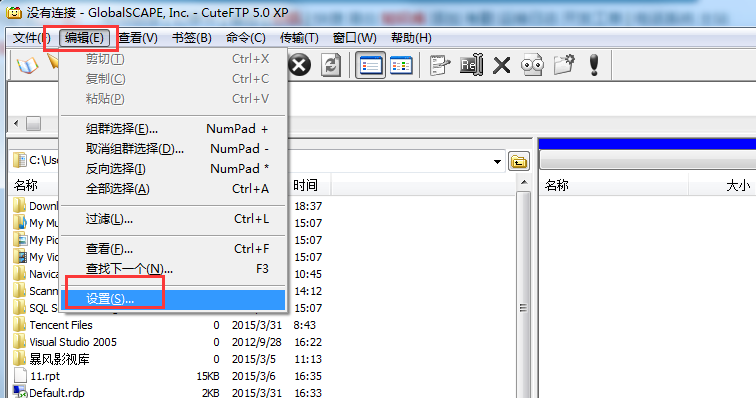Click the New folder toolbar icon
Screen dimensions: 756x398
(564, 65)
